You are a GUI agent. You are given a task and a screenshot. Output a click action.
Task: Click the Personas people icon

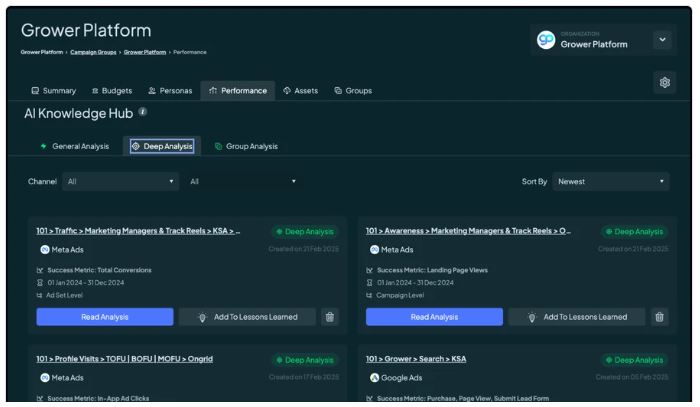152,91
